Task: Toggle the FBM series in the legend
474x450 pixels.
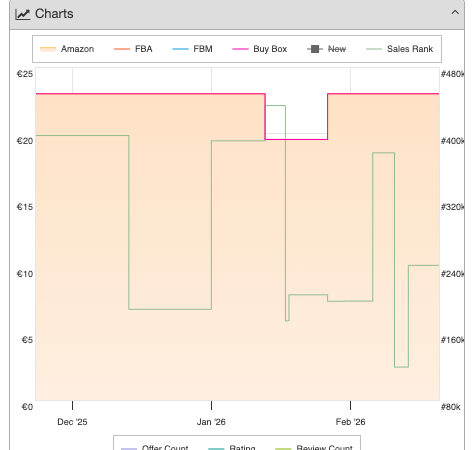Action: tap(192, 49)
